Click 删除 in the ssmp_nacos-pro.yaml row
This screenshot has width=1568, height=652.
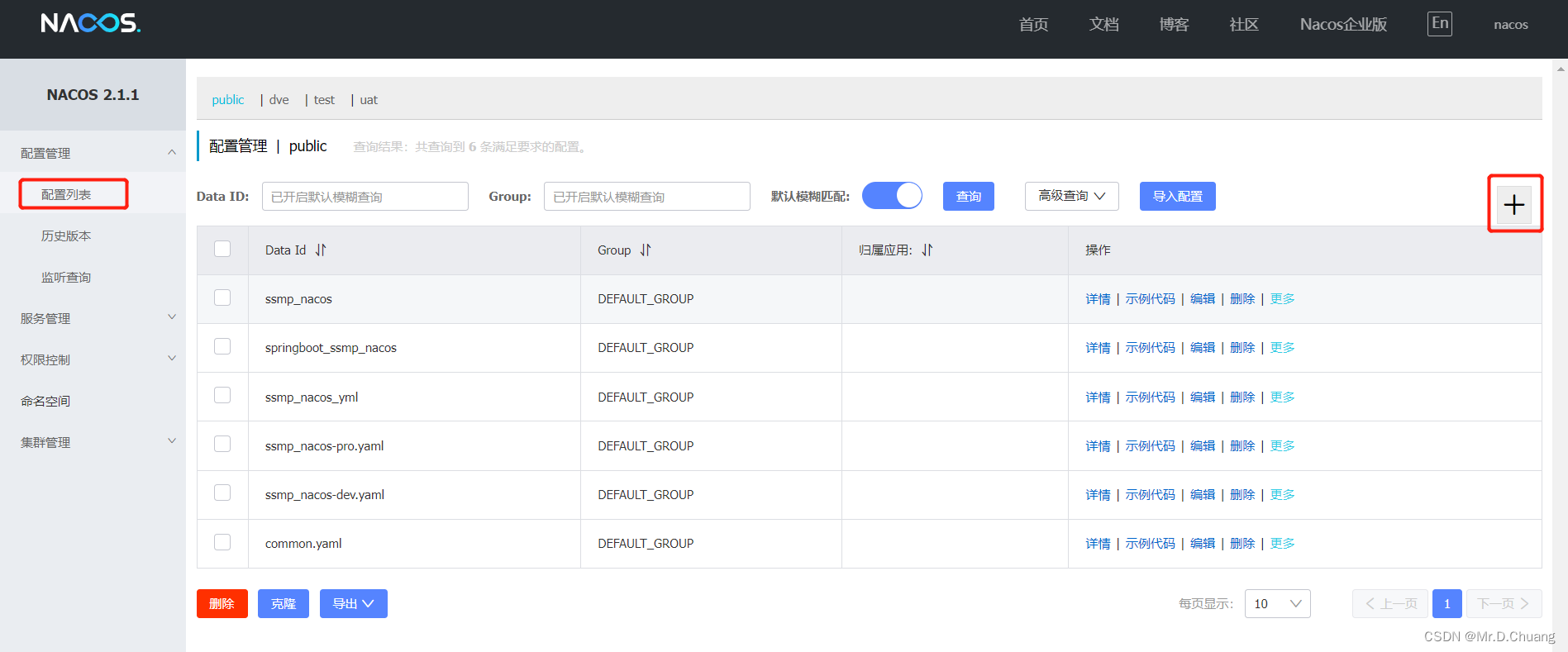1242,445
